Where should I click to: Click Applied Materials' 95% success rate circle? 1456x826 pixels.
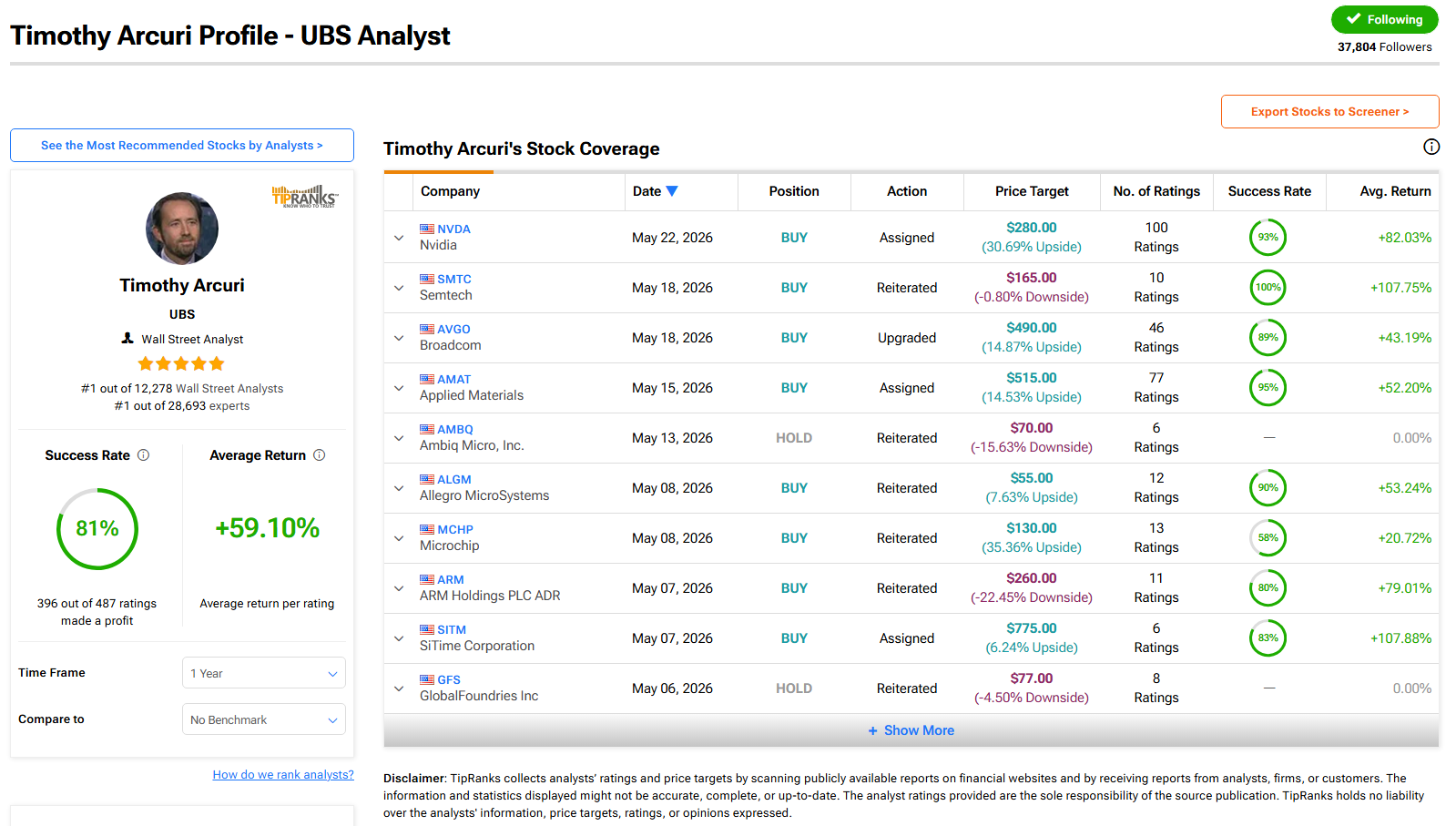1268,388
